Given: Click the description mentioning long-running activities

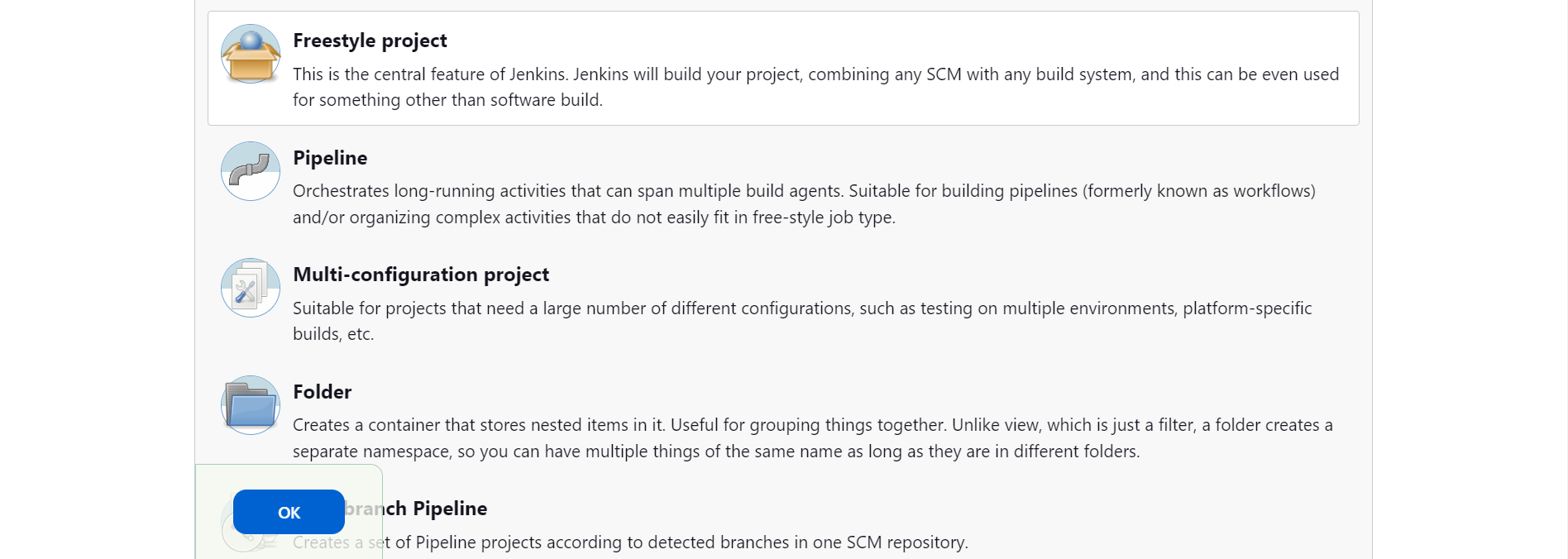Looking at the screenshot, I should [x=804, y=204].
